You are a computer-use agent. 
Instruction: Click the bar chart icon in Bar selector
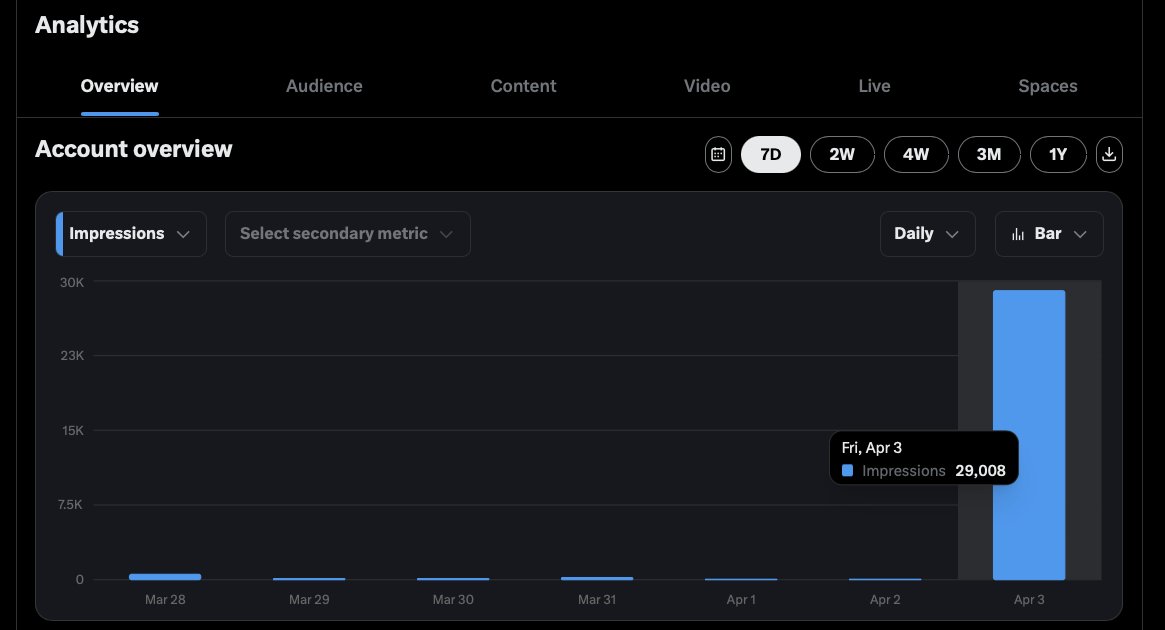(x=1018, y=234)
